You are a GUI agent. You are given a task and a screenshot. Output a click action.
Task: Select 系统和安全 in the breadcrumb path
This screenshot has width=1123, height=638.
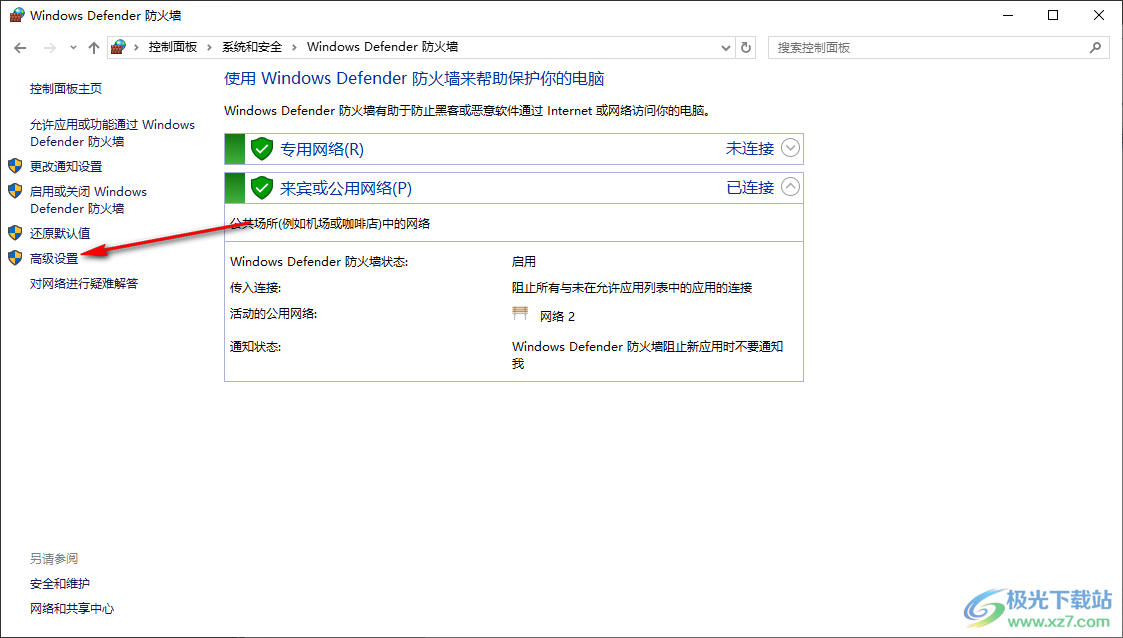(252, 47)
